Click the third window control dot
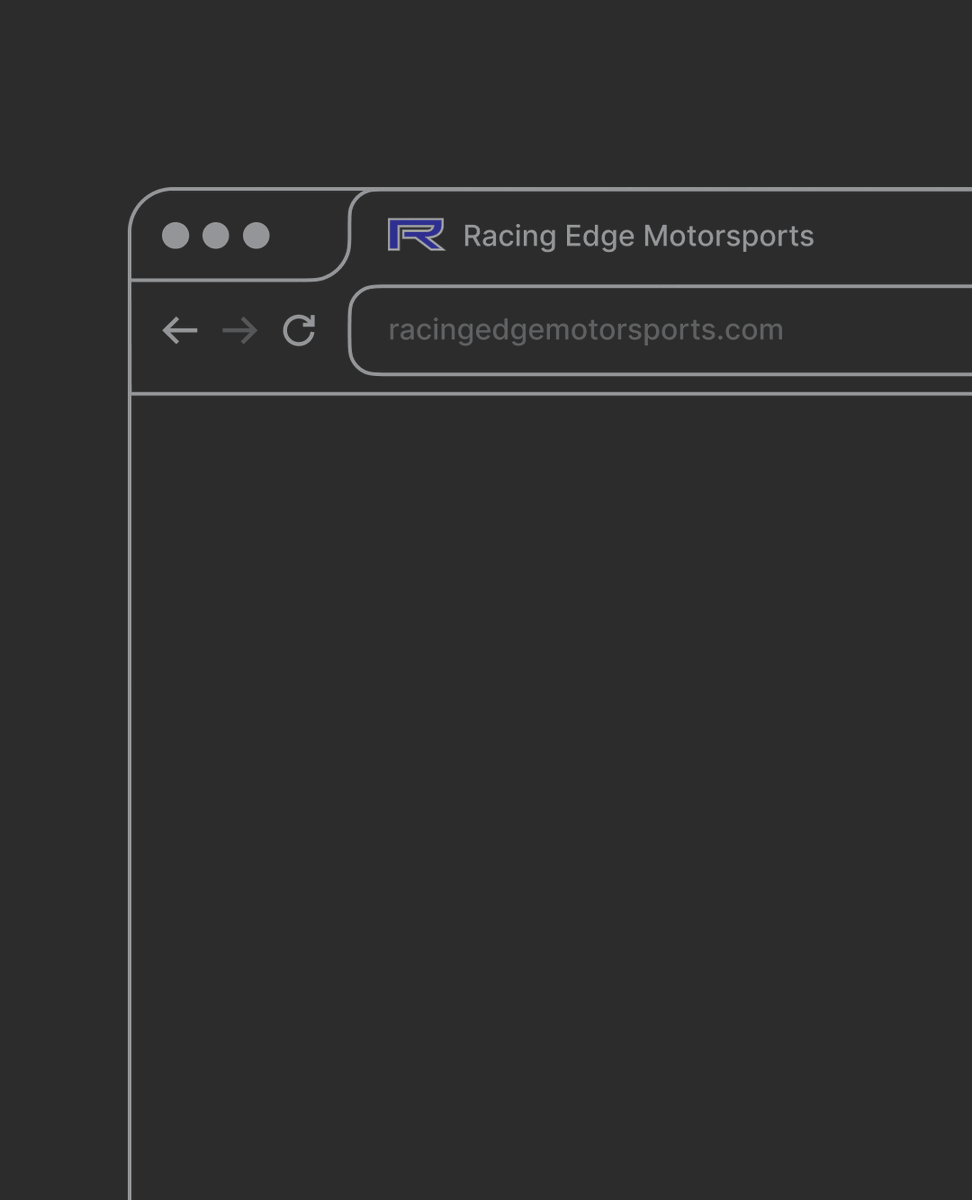Screen dimensions: 972x1200 coord(257,235)
